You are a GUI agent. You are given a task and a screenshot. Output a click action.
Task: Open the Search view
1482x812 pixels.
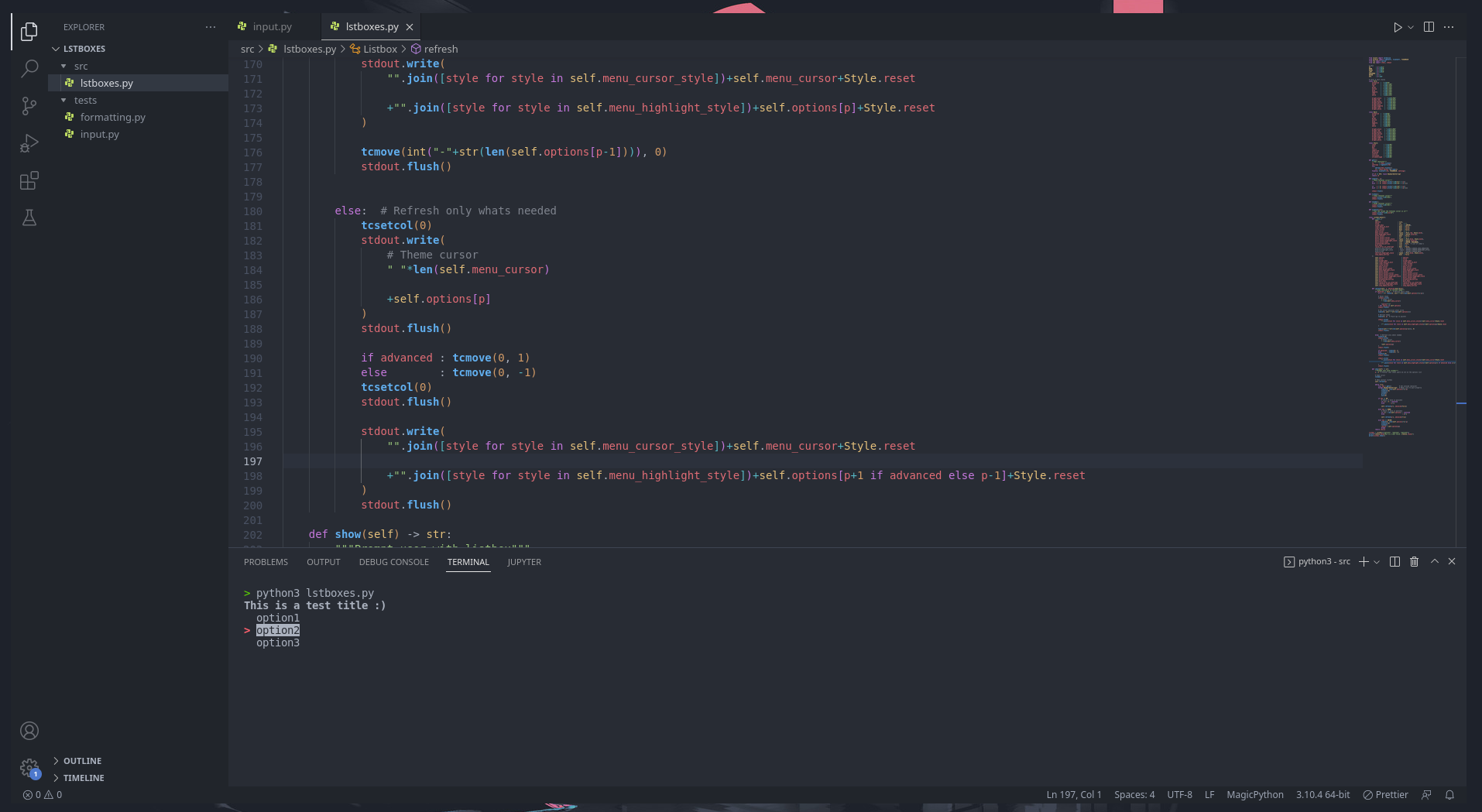click(29, 69)
